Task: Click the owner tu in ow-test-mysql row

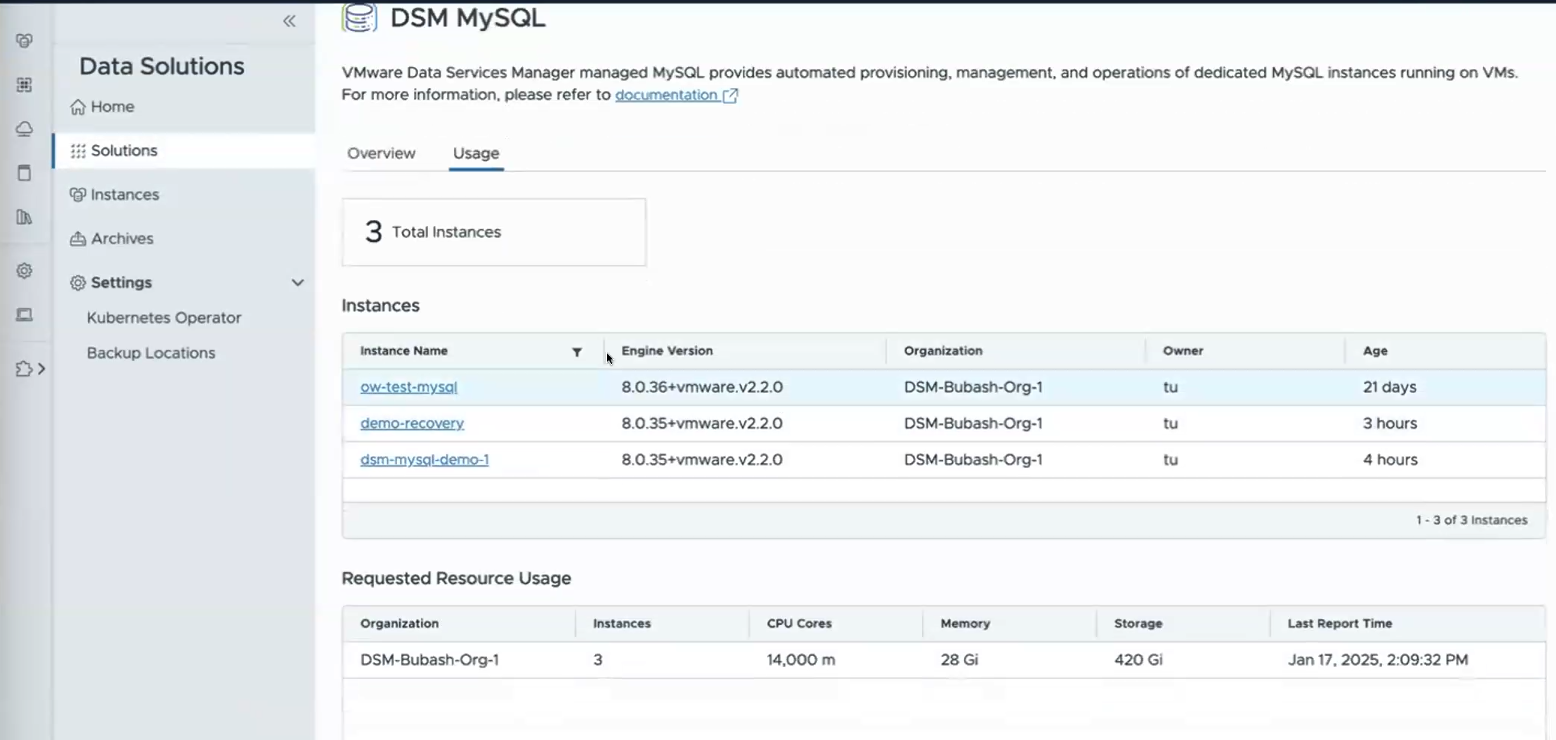Action: (1170, 387)
